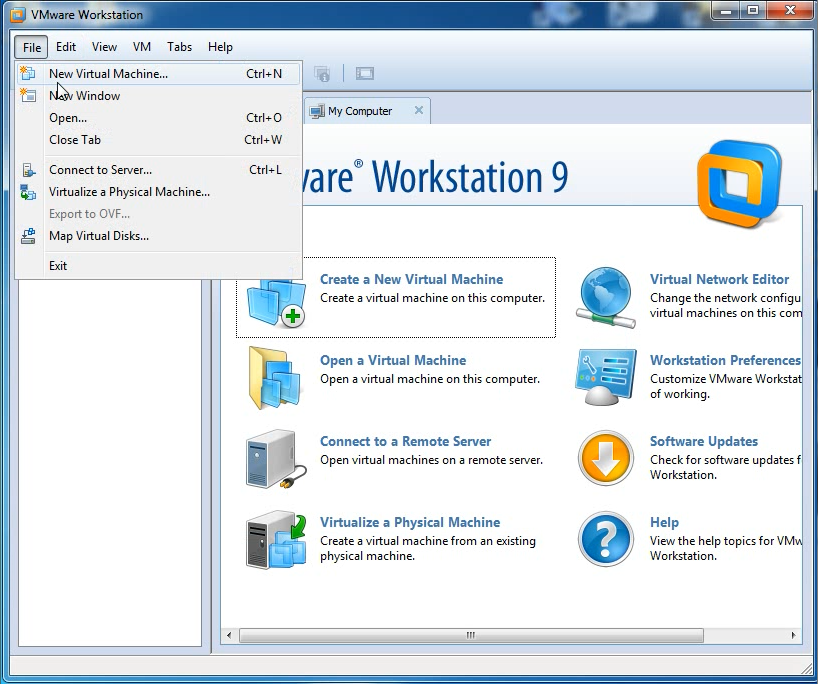Image resolution: width=818 pixels, height=684 pixels.
Task: Open the Workstation Preferences link
Action: 725,360
